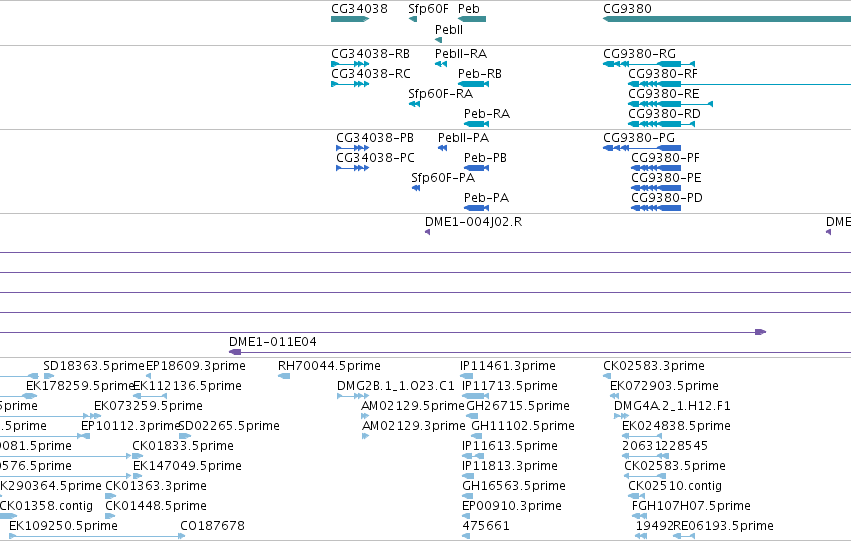Select the PebII gene label

click(449, 30)
